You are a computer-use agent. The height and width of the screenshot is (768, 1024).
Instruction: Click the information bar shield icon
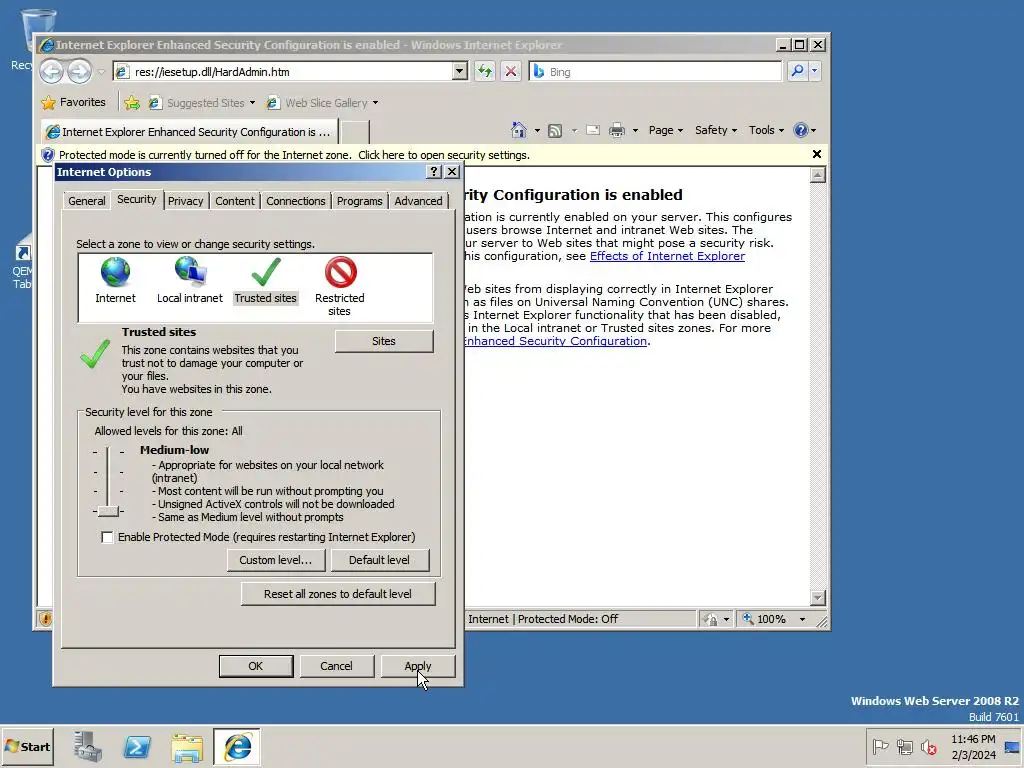[x=48, y=155]
